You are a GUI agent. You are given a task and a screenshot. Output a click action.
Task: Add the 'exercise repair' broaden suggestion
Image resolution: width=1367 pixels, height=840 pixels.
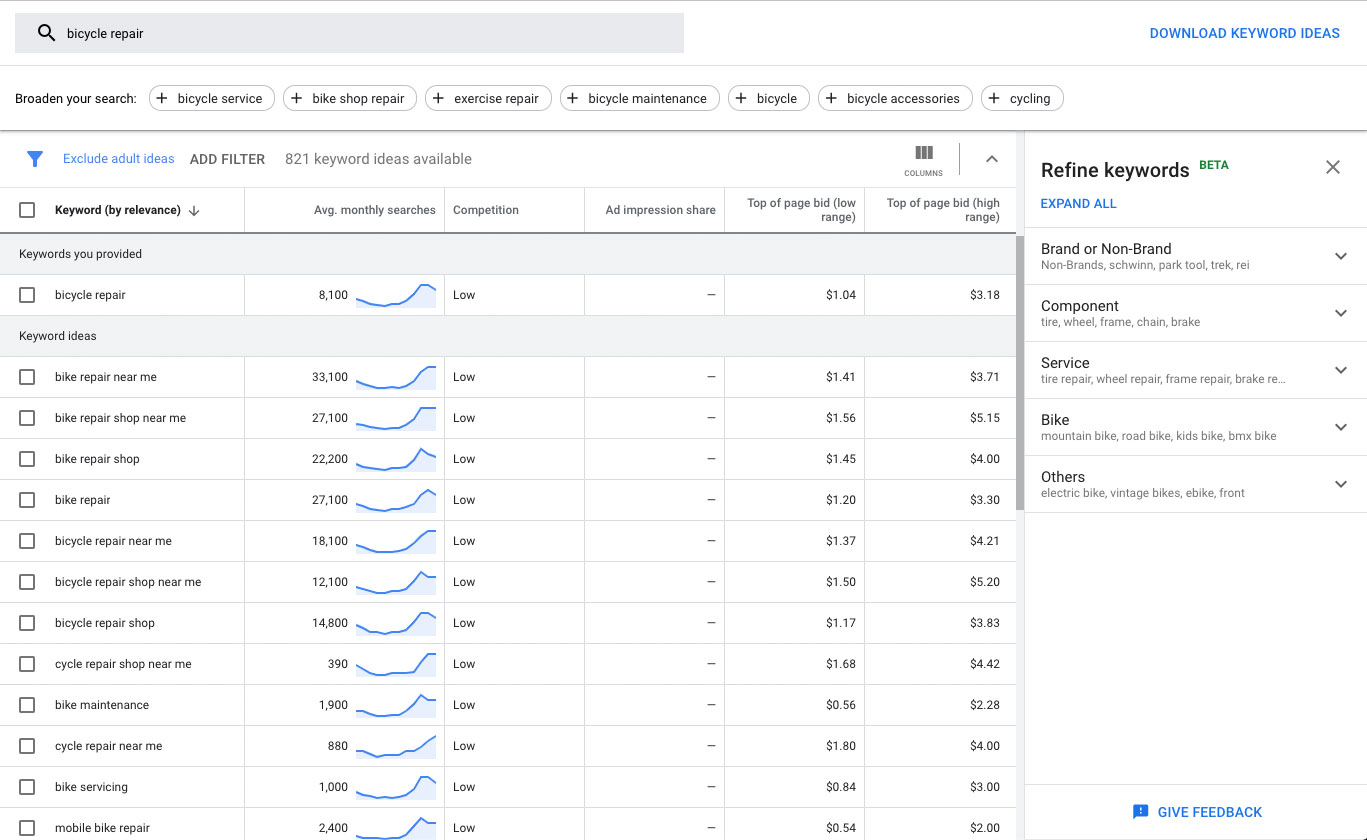pyautogui.click(x=488, y=98)
